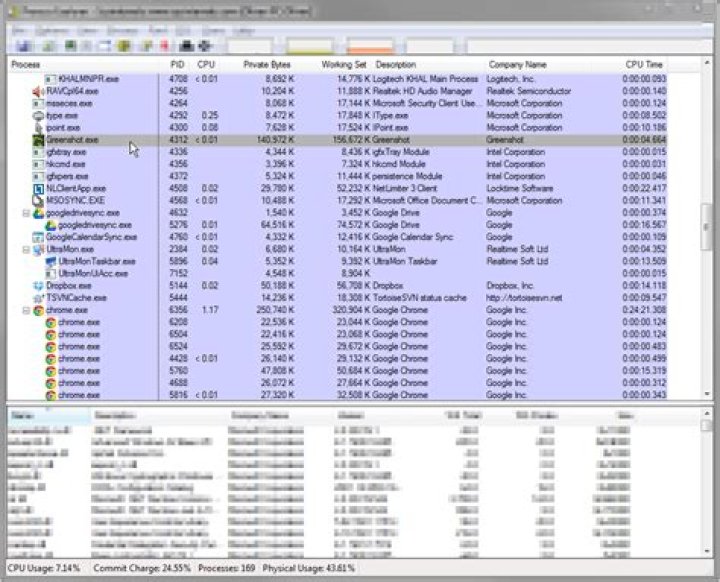Click the KHALMNPR.exe process icon

pos(51,79)
